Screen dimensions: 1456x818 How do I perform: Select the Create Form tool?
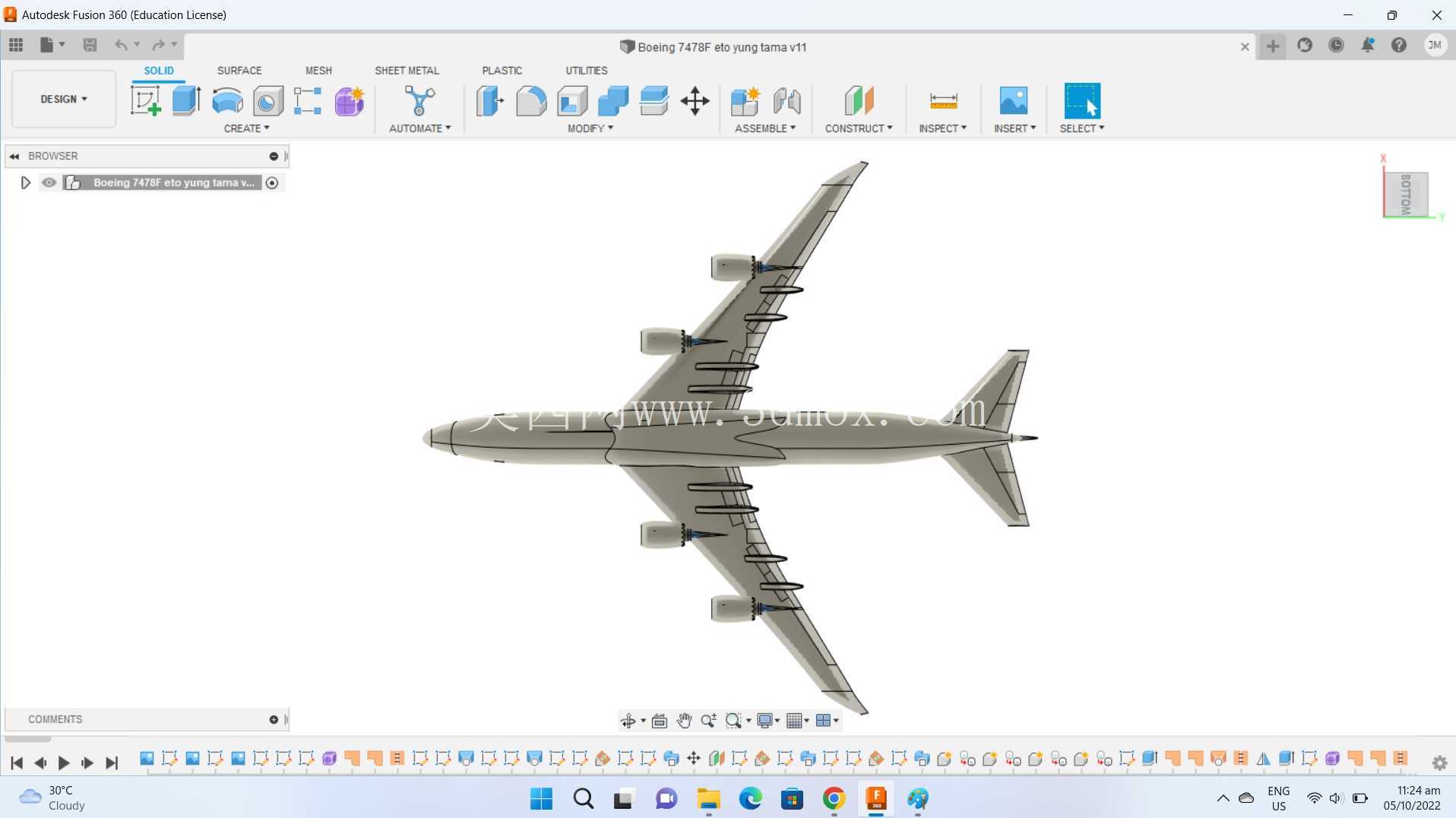350,101
